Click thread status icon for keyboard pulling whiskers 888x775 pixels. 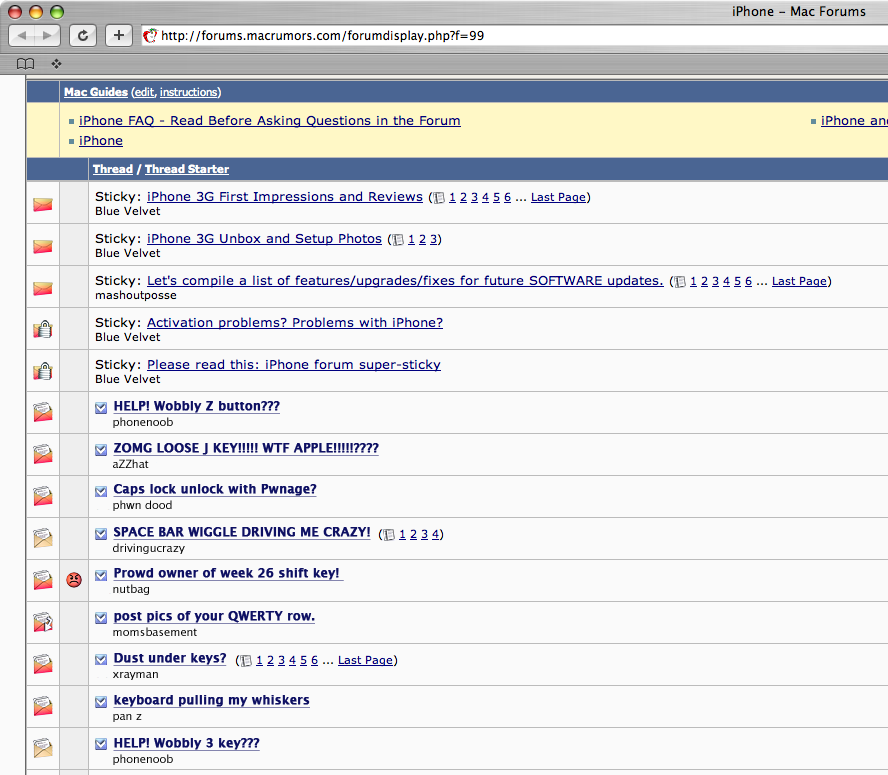(42, 706)
